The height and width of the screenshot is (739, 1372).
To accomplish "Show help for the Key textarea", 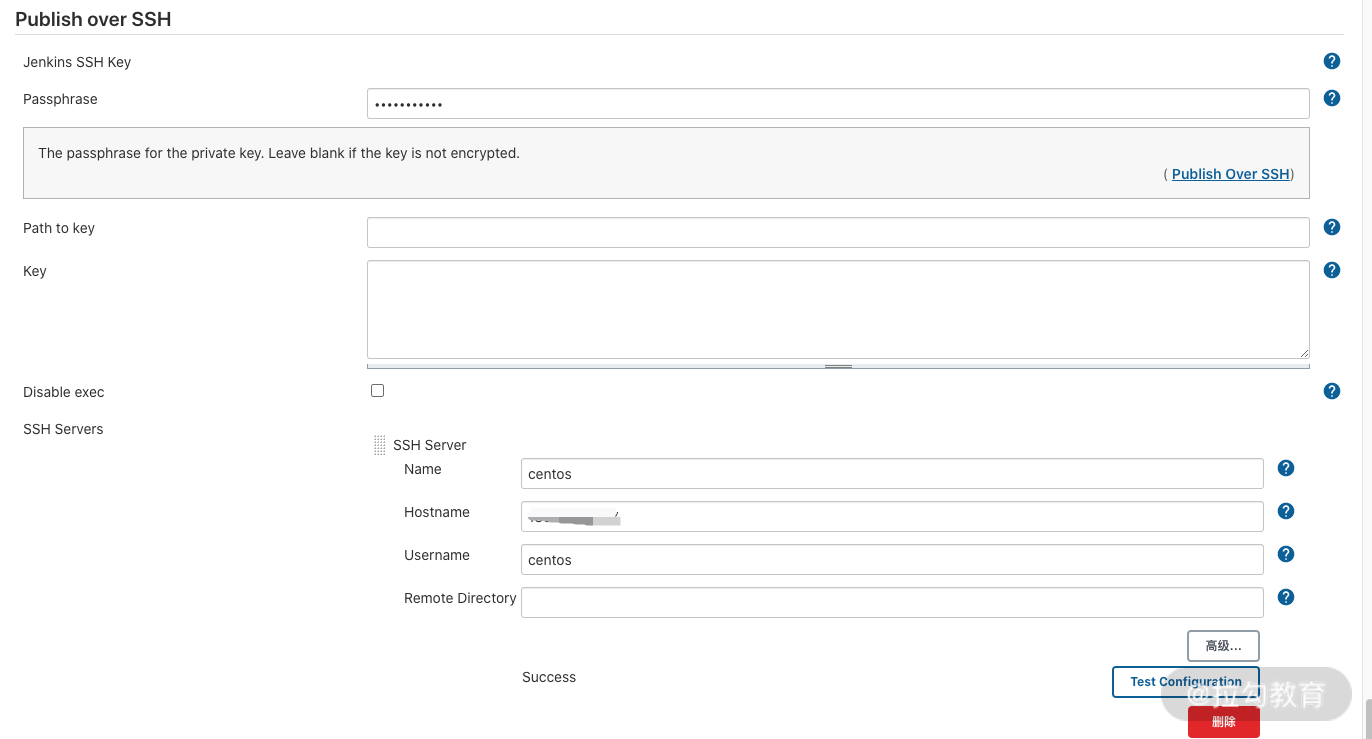I will 1331,270.
